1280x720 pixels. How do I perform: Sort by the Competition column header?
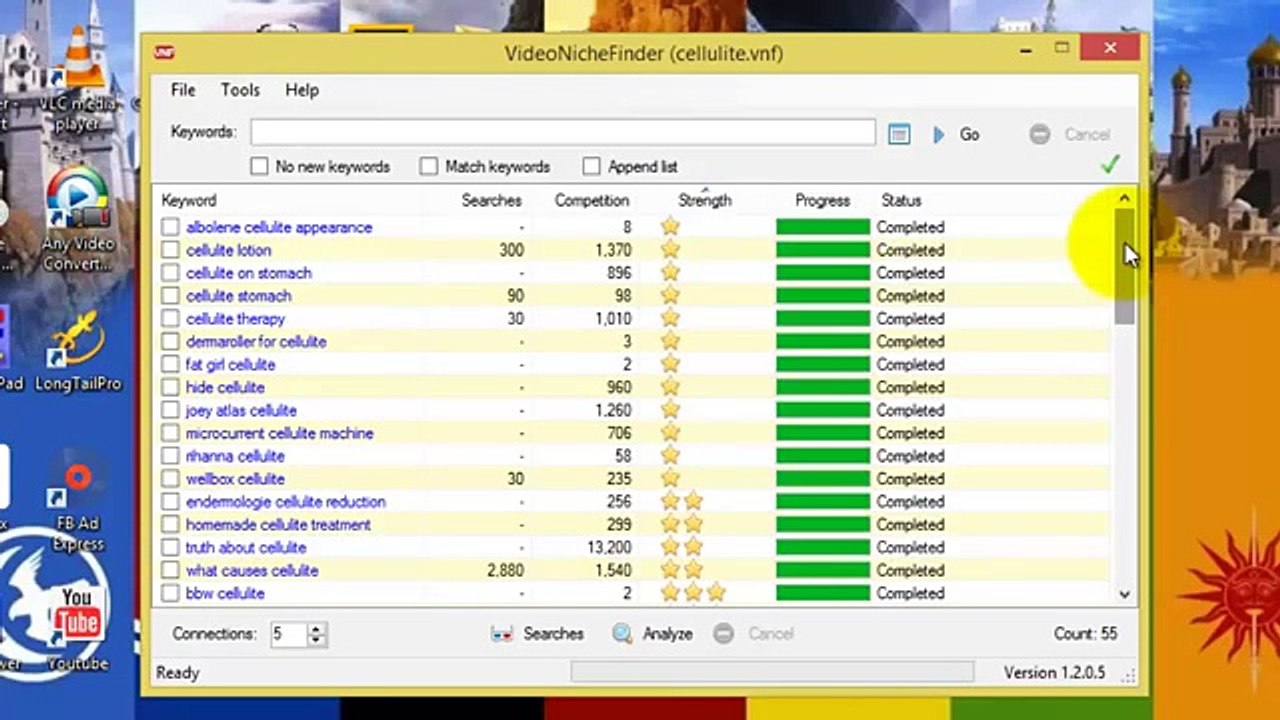click(591, 200)
